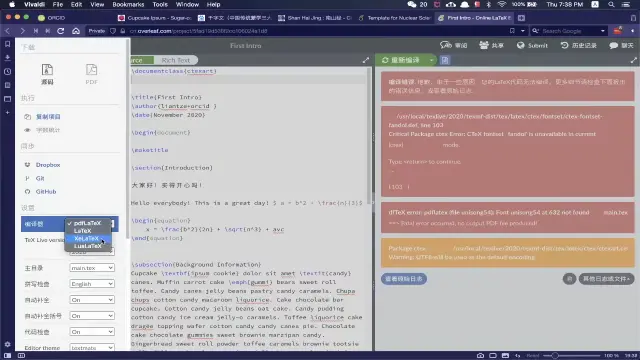Download the source zip icon
Image resolution: width=640 pixels, height=360 pixels.
click(47, 70)
